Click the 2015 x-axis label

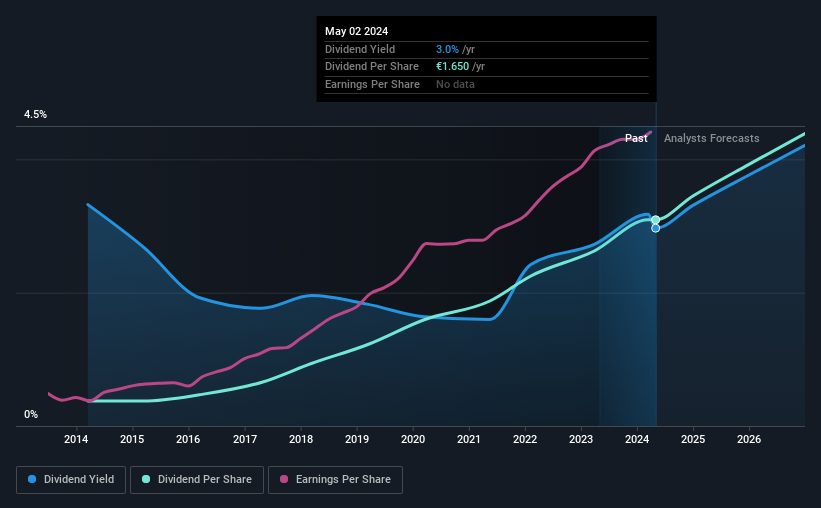pyautogui.click(x=132, y=439)
